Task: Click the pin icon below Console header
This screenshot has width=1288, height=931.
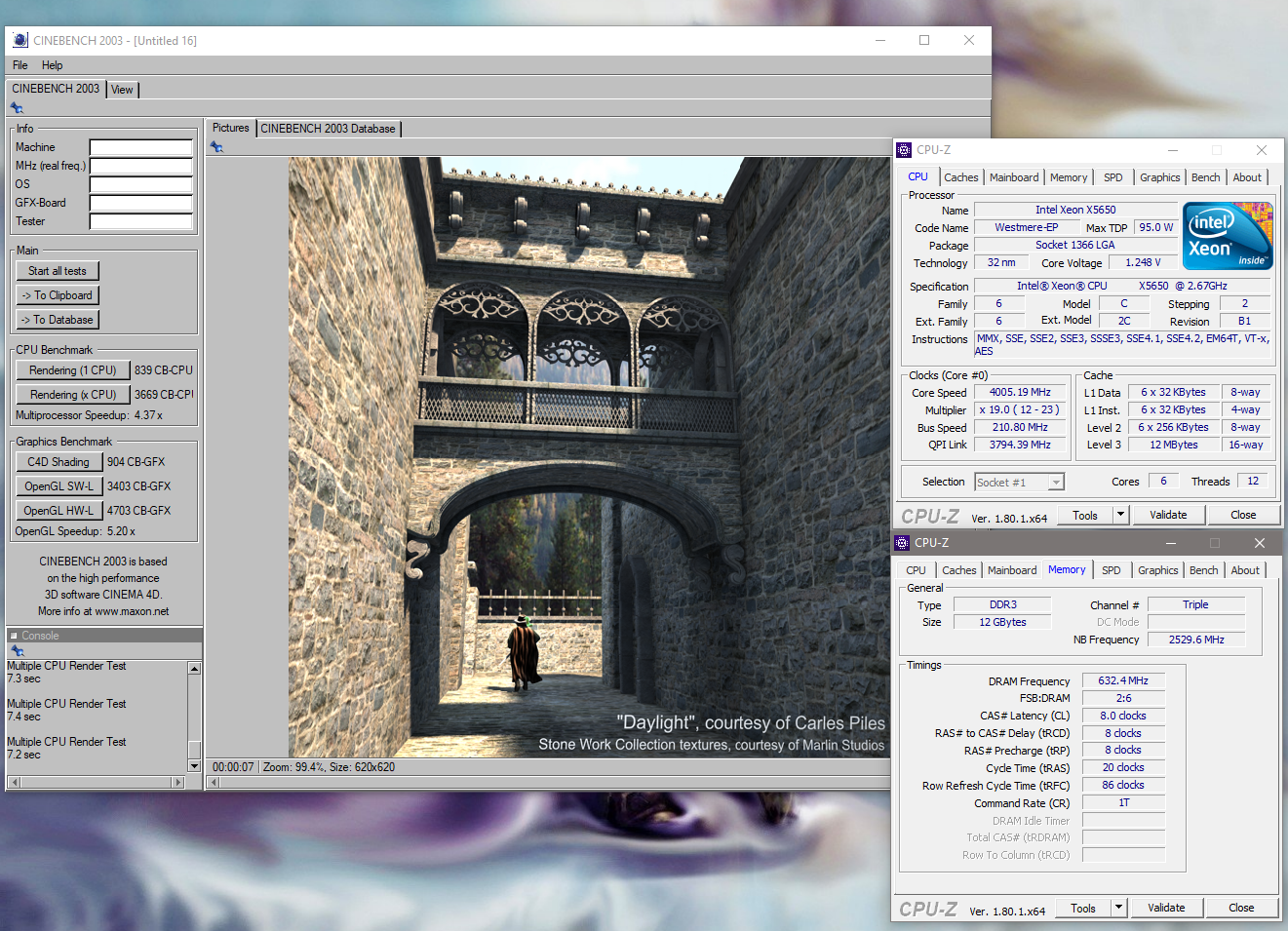Action: 17,650
